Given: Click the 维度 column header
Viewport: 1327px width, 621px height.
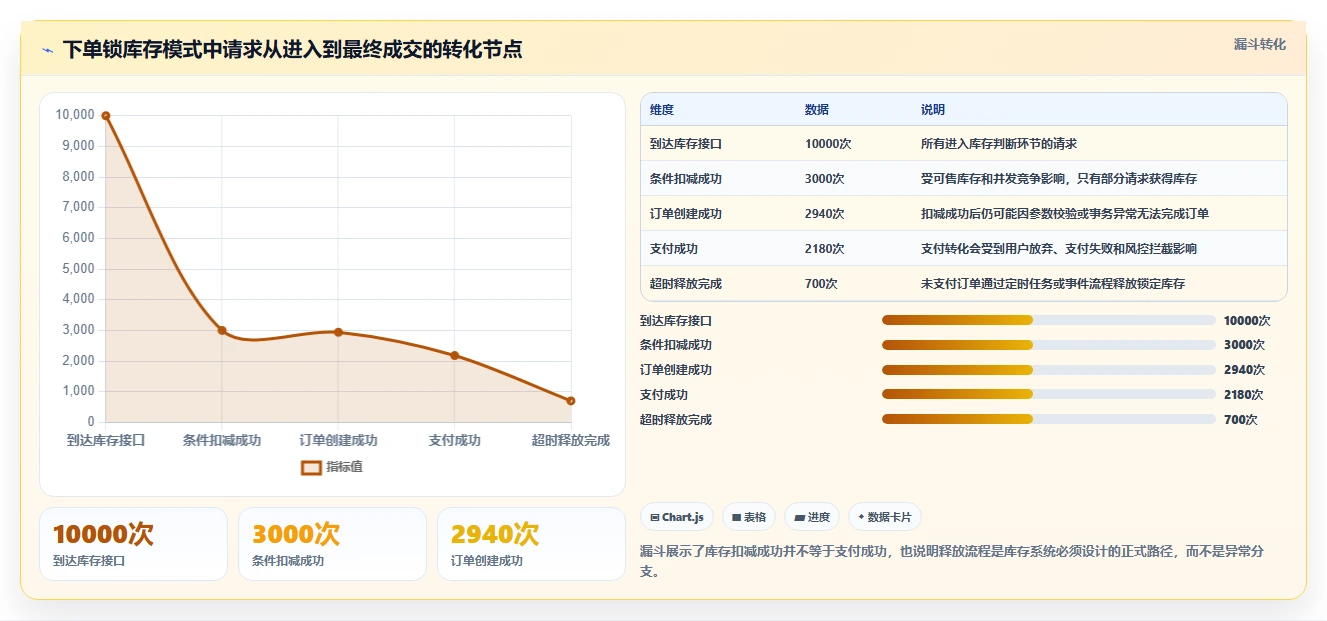Looking at the screenshot, I should [x=662, y=110].
